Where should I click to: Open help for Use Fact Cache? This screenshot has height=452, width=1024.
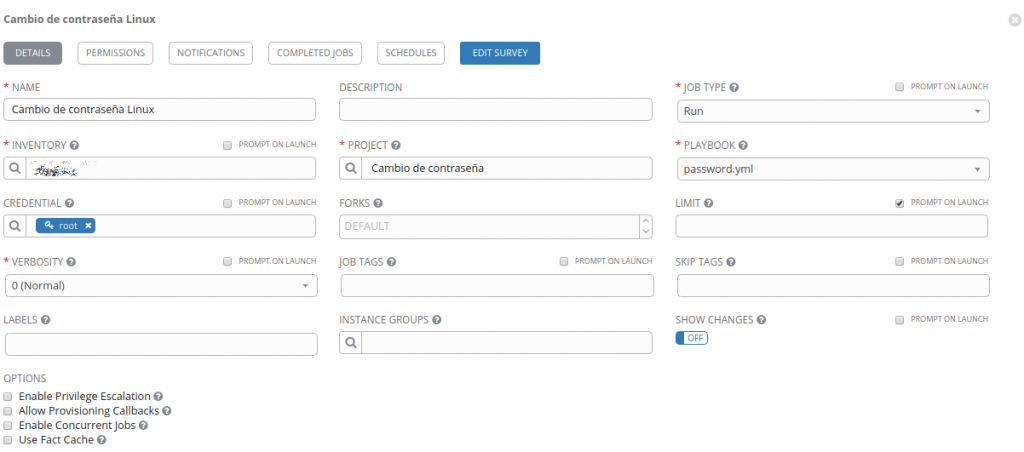point(101,441)
